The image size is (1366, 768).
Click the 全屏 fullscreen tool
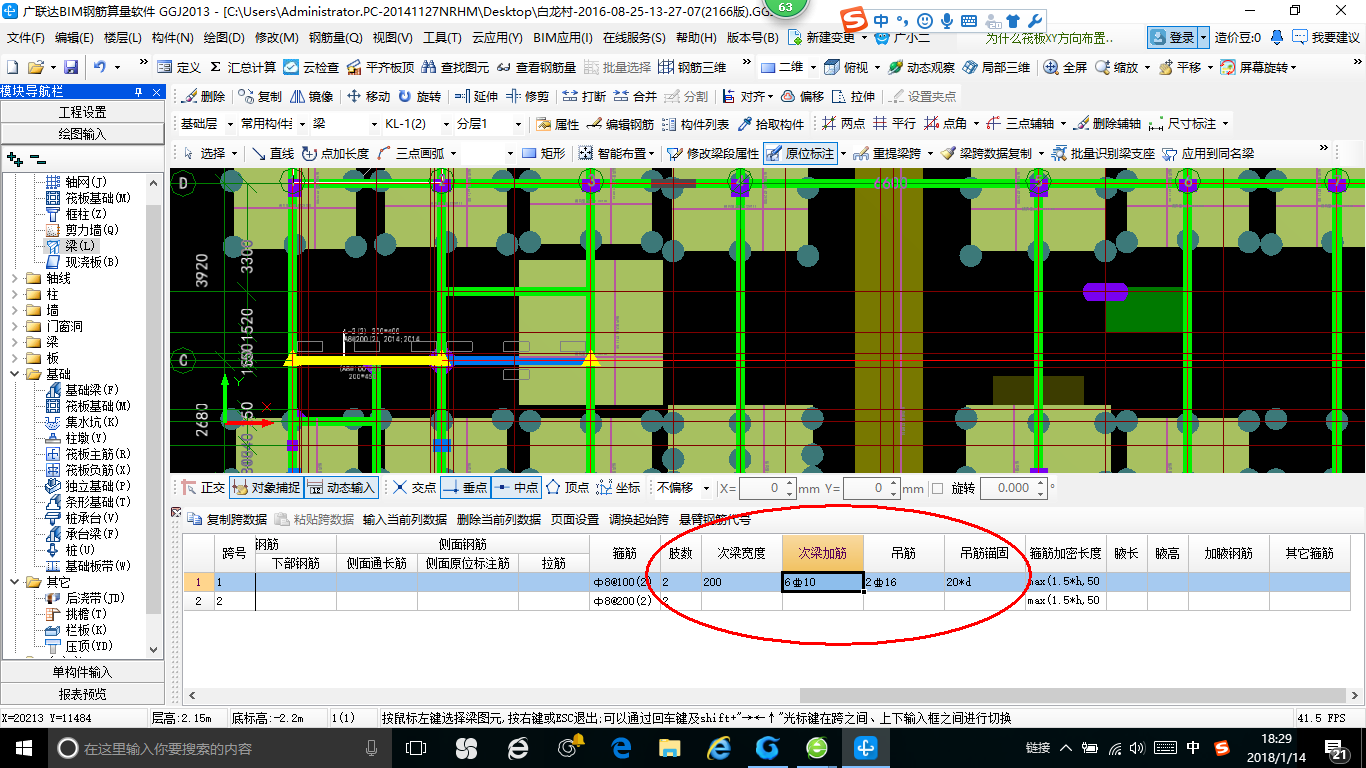click(1066, 67)
